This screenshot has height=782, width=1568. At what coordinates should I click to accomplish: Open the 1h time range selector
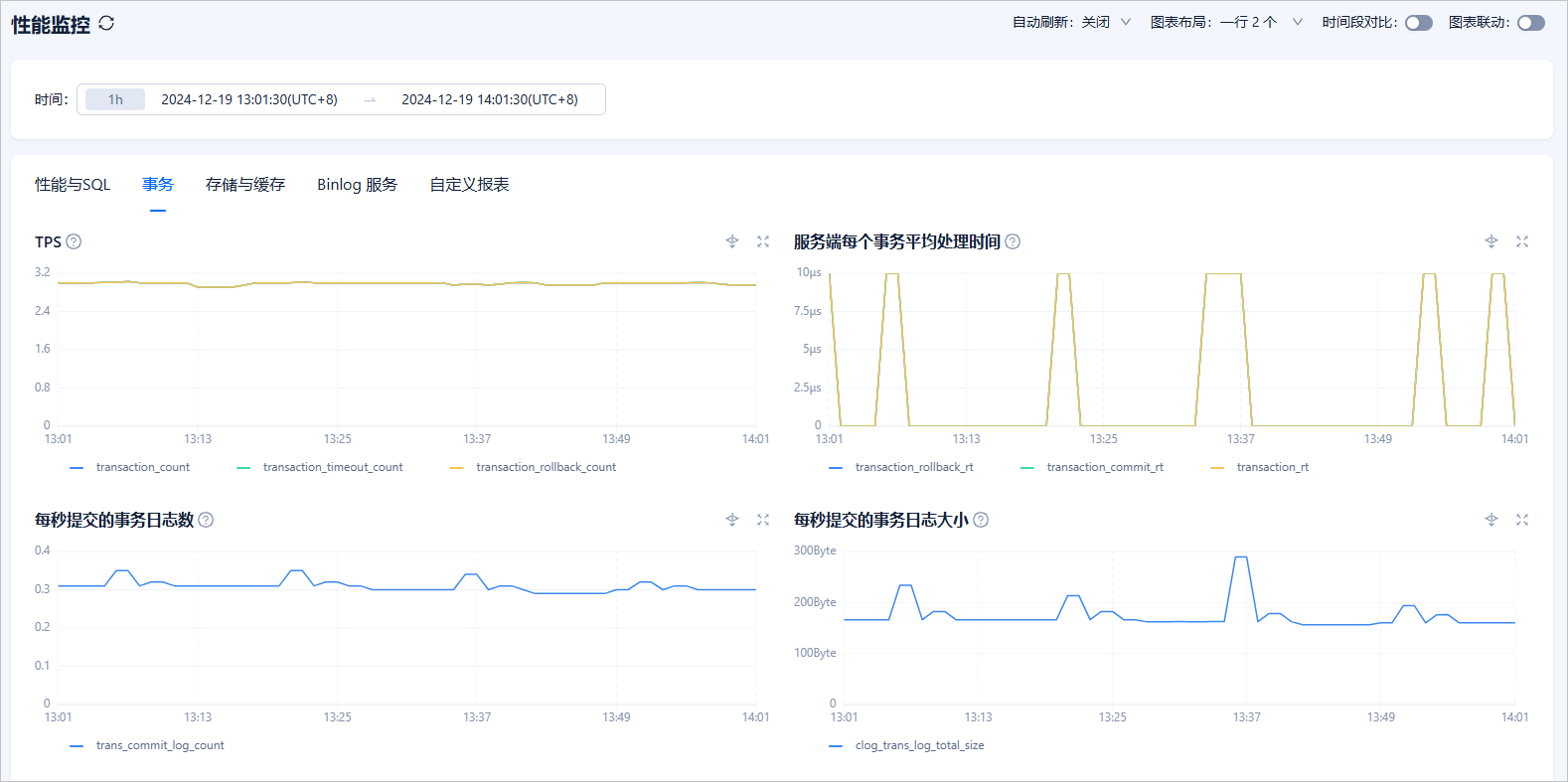[x=115, y=99]
